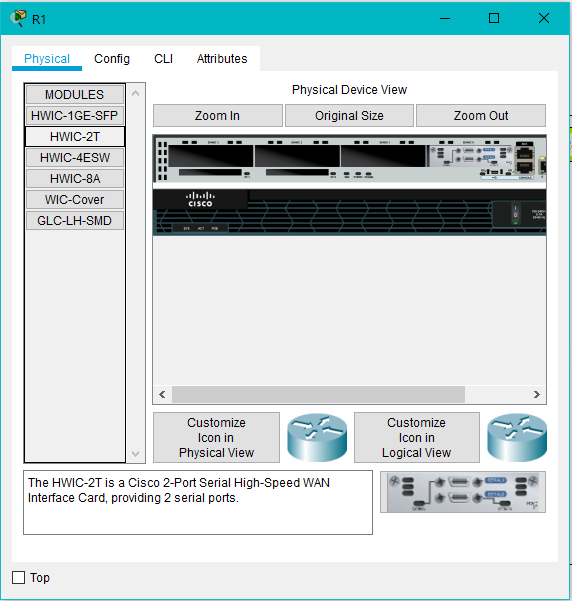This screenshot has height=601, width=572.
Task: Click the router icon beside Physical View customize
Action: click(x=317, y=437)
